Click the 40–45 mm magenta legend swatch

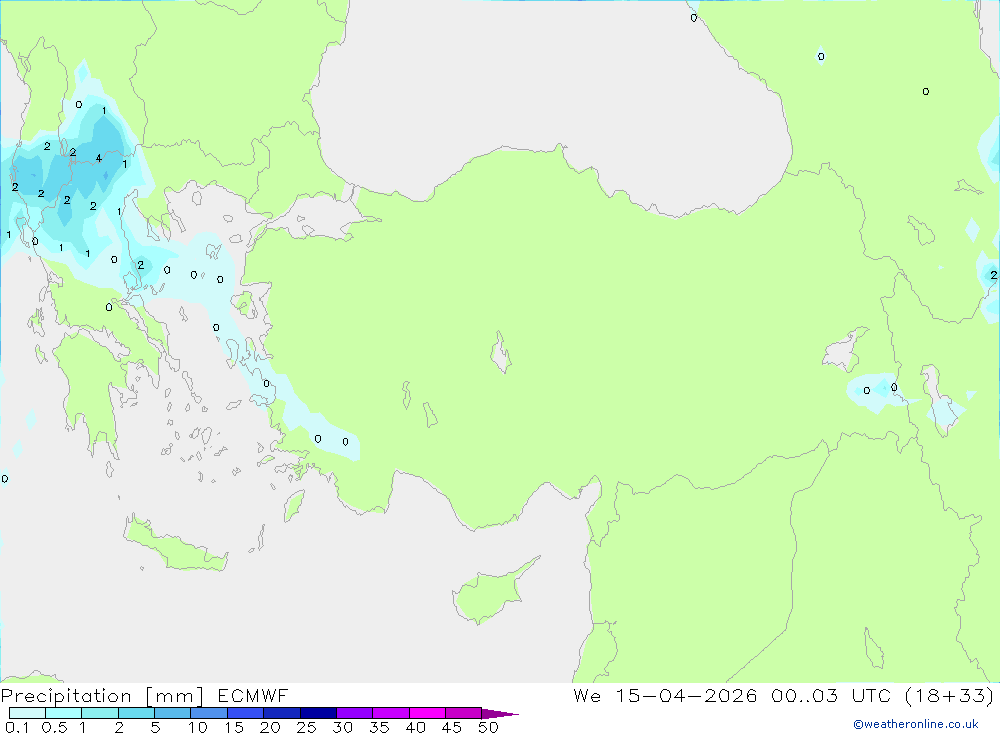427,713
